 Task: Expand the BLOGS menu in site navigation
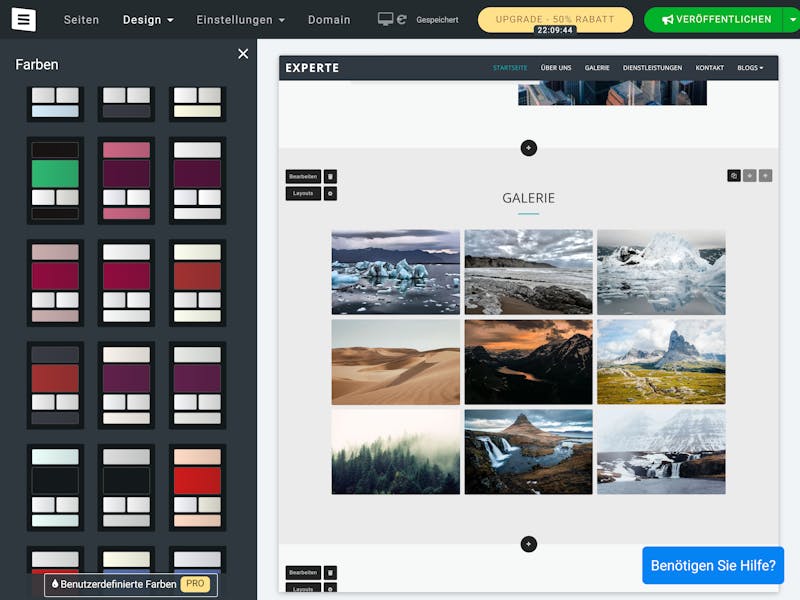tap(750, 68)
